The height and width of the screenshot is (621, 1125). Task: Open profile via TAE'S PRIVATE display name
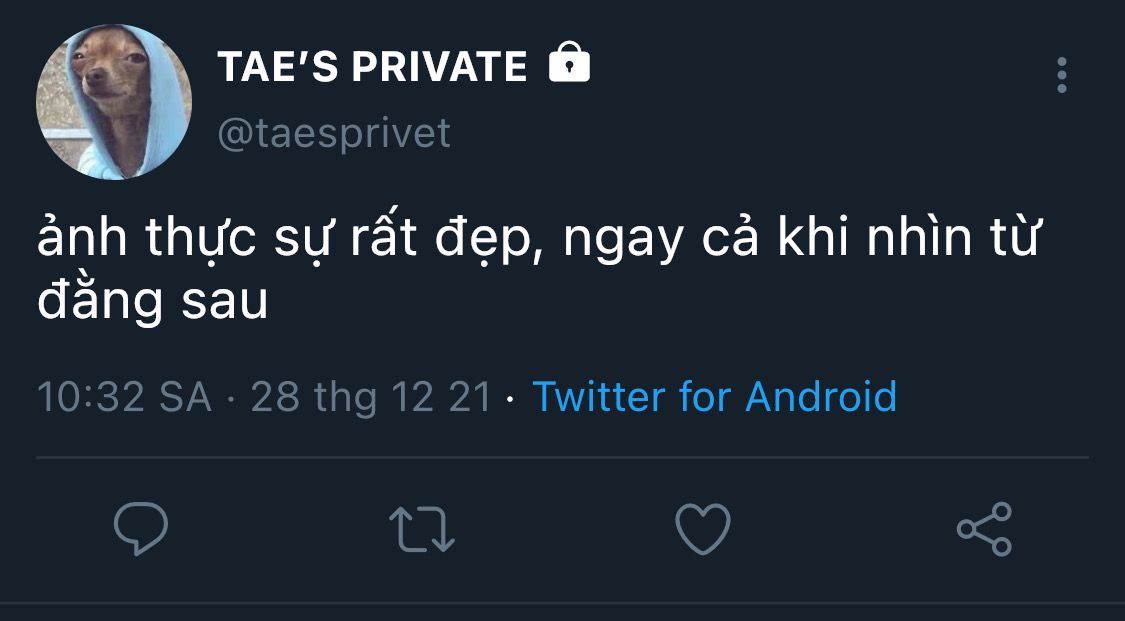(x=372, y=67)
